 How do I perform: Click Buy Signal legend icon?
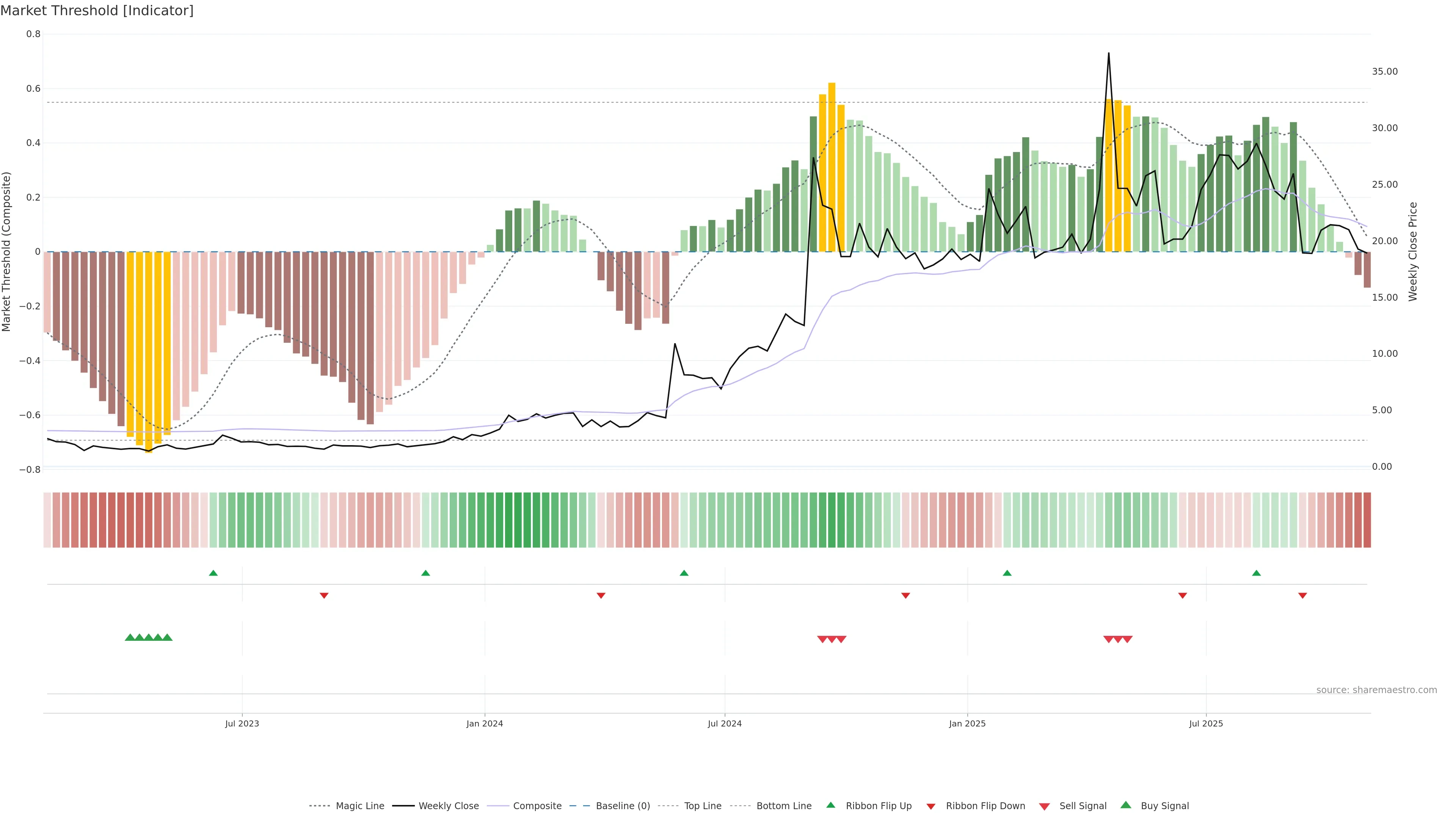[1126, 805]
